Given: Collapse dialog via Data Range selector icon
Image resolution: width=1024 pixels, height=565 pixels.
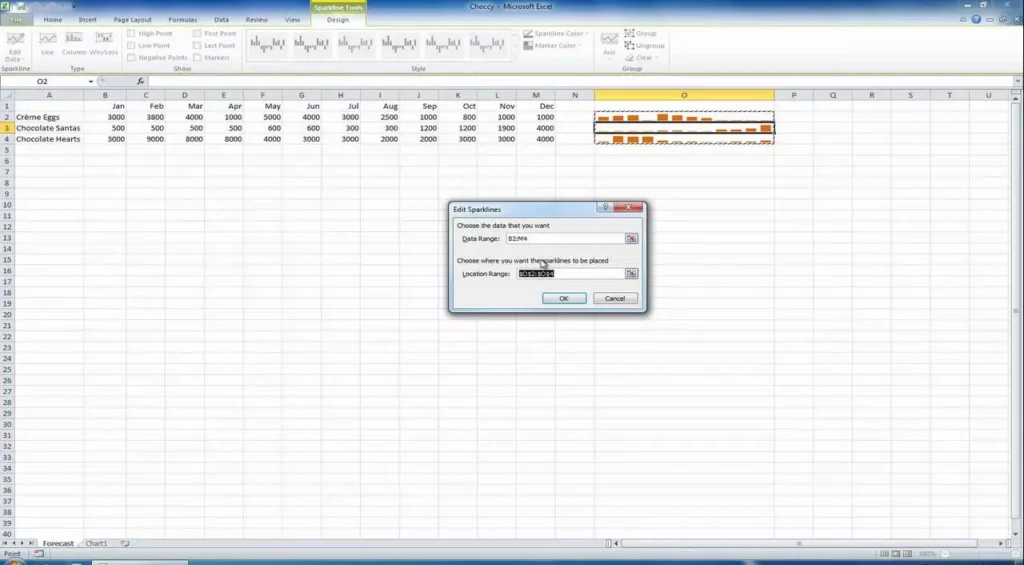Looking at the screenshot, I should pos(632,239).
